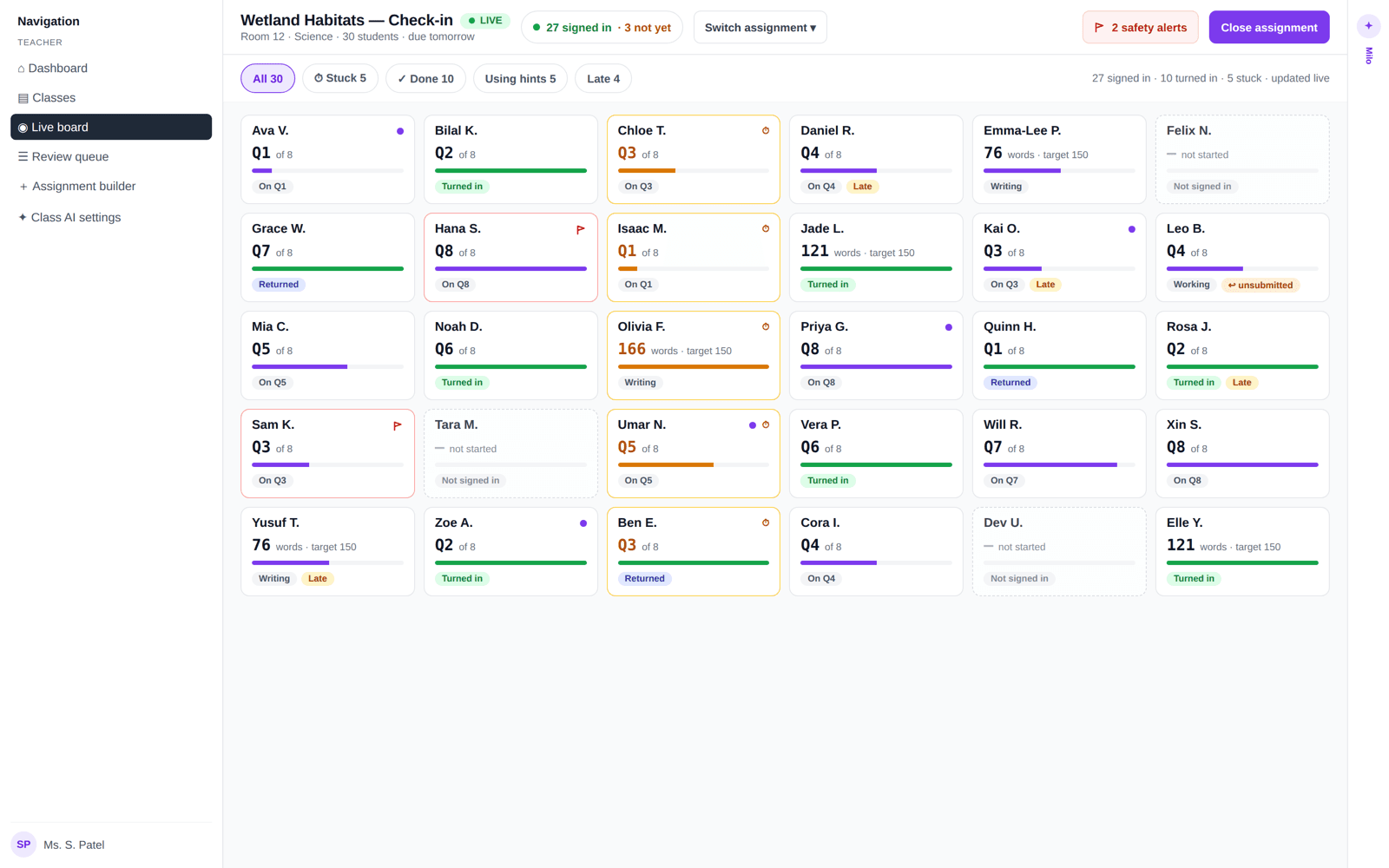
Task: Click the flag icon in safety alerts button
Action: click(x=1099, y=28)
